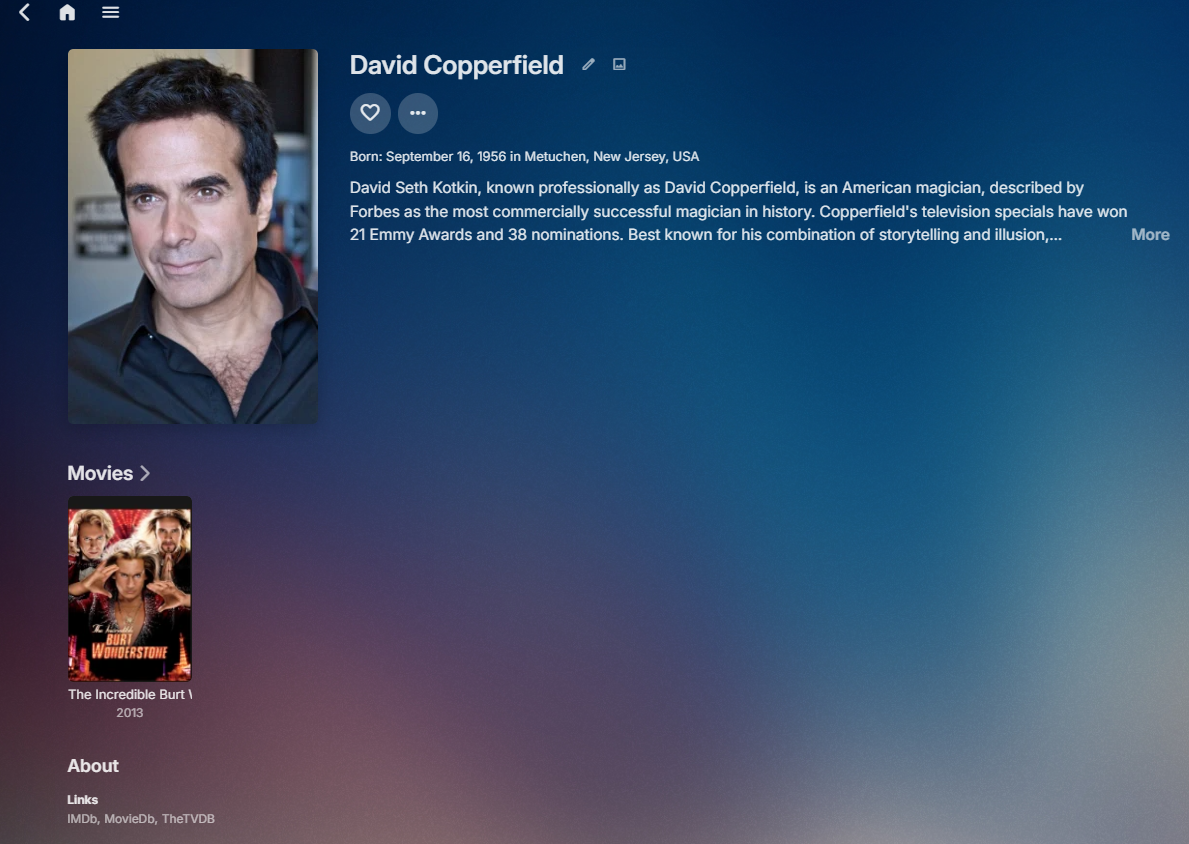Open the IMDb link
Image resolution: width=1189 pixels, height=844 pixels.
coord(82,819)
